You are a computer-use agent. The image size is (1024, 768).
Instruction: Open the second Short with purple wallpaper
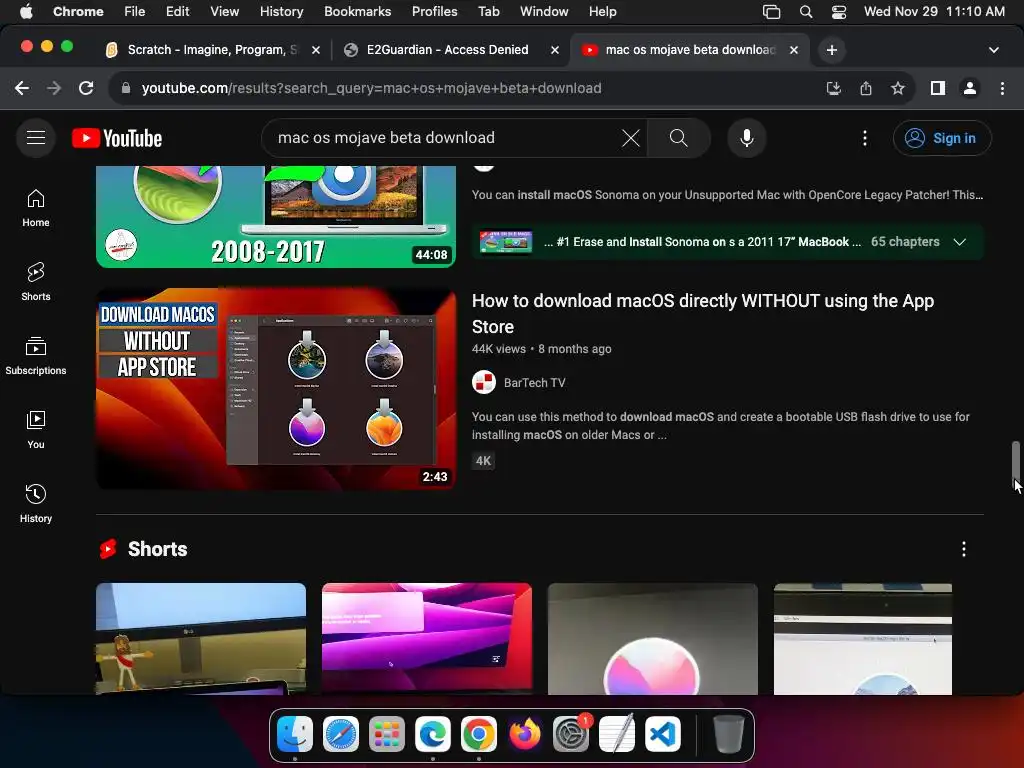click(426, 639)
